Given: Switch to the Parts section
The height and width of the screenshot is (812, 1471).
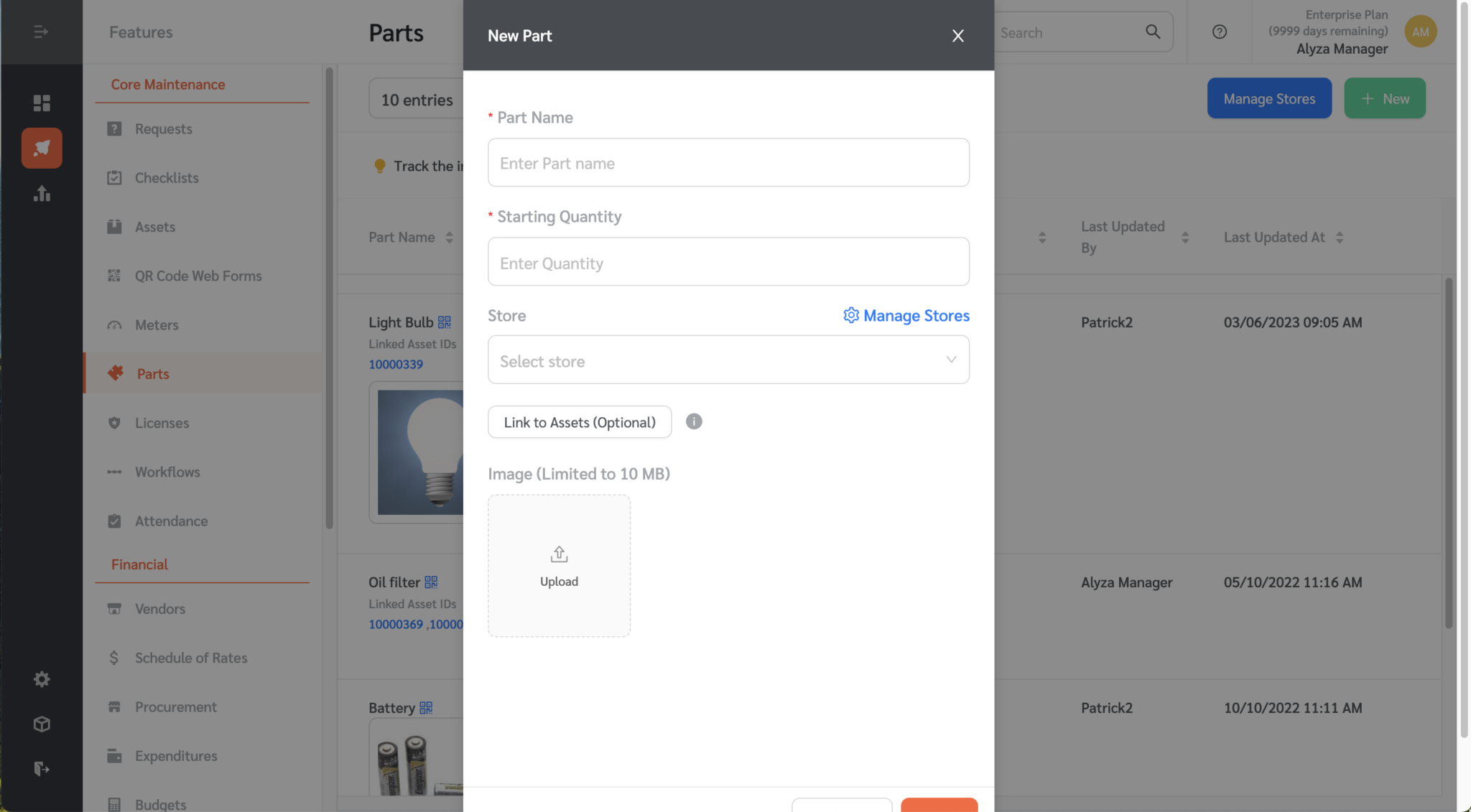Looking at the screenshot, I should [x=154, y=373].
